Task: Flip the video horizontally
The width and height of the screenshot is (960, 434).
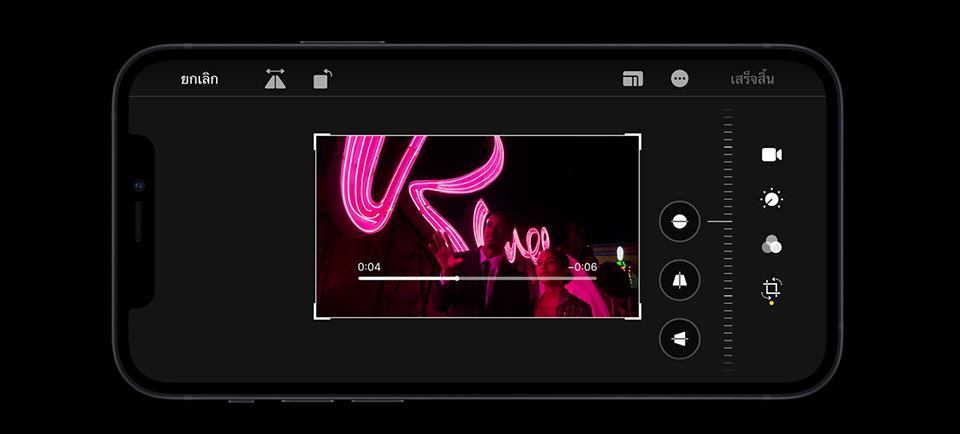Action: coord(276,79)
